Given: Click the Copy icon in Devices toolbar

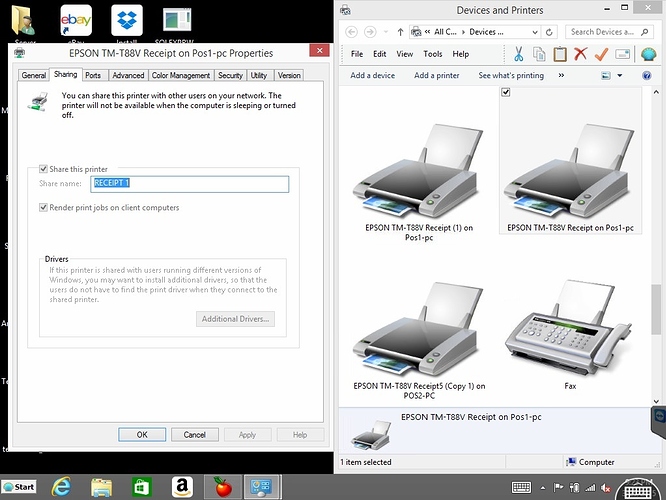Looking at the screenshot, I should click(x=539, y=54).
